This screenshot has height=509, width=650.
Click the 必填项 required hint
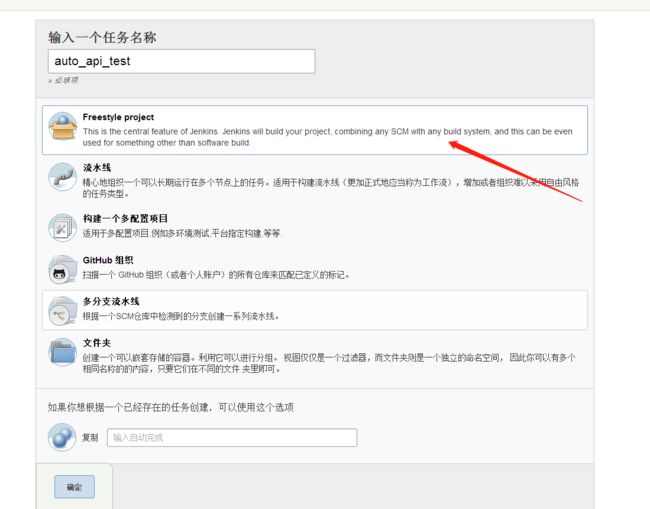point(63,80)
